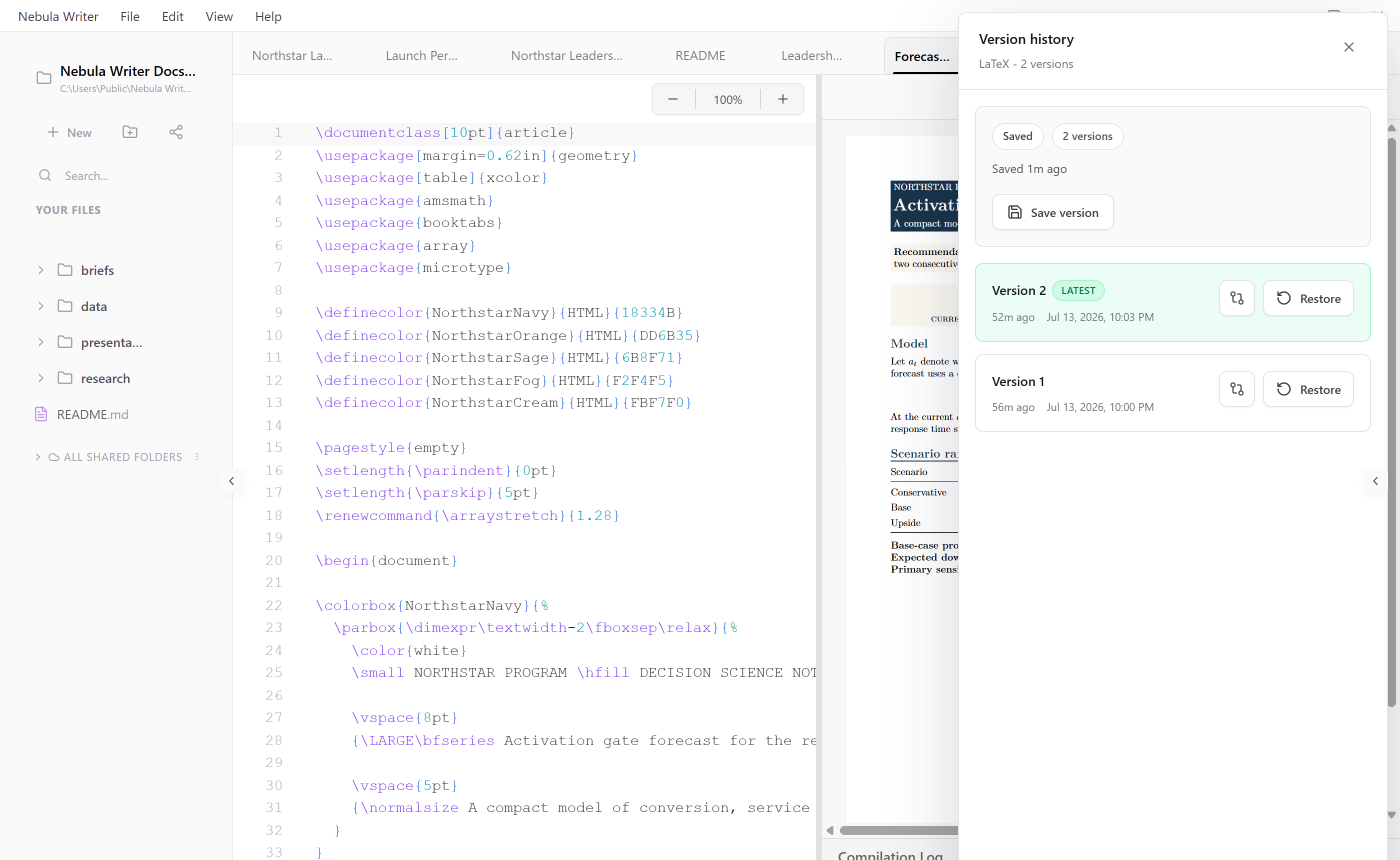Click line 20 \begin{document}
Screen dimensions: 1400x860
[386, 560]
